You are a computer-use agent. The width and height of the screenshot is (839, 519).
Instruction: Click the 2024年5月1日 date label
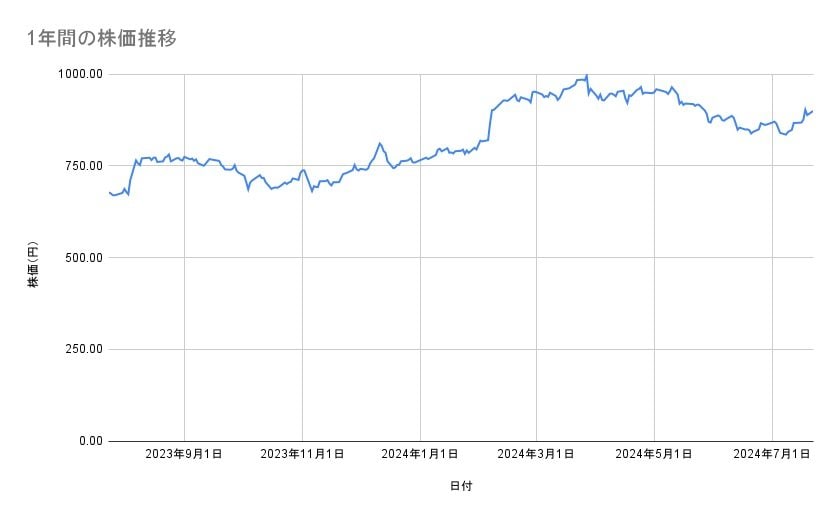[655, 455]
